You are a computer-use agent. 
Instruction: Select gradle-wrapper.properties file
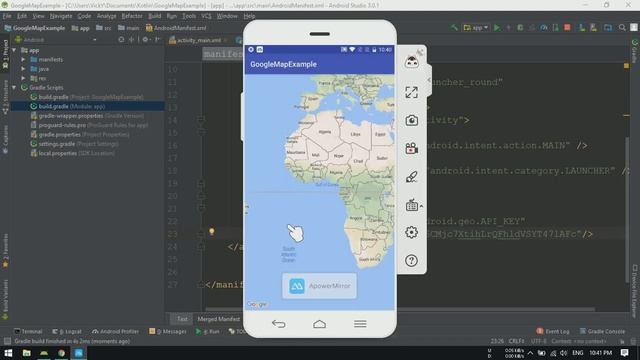[x=87, y=116]
